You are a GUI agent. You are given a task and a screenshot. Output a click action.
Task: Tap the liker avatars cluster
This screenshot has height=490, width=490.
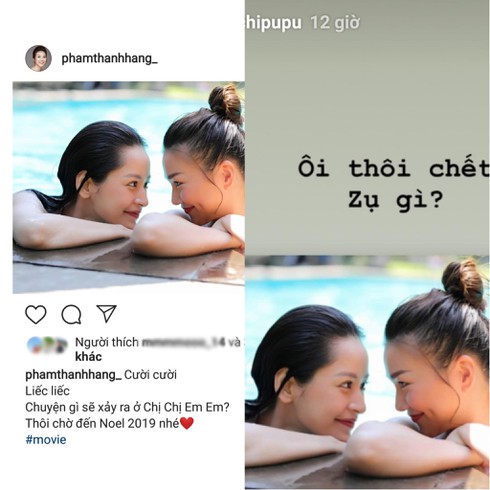point(47,345)
